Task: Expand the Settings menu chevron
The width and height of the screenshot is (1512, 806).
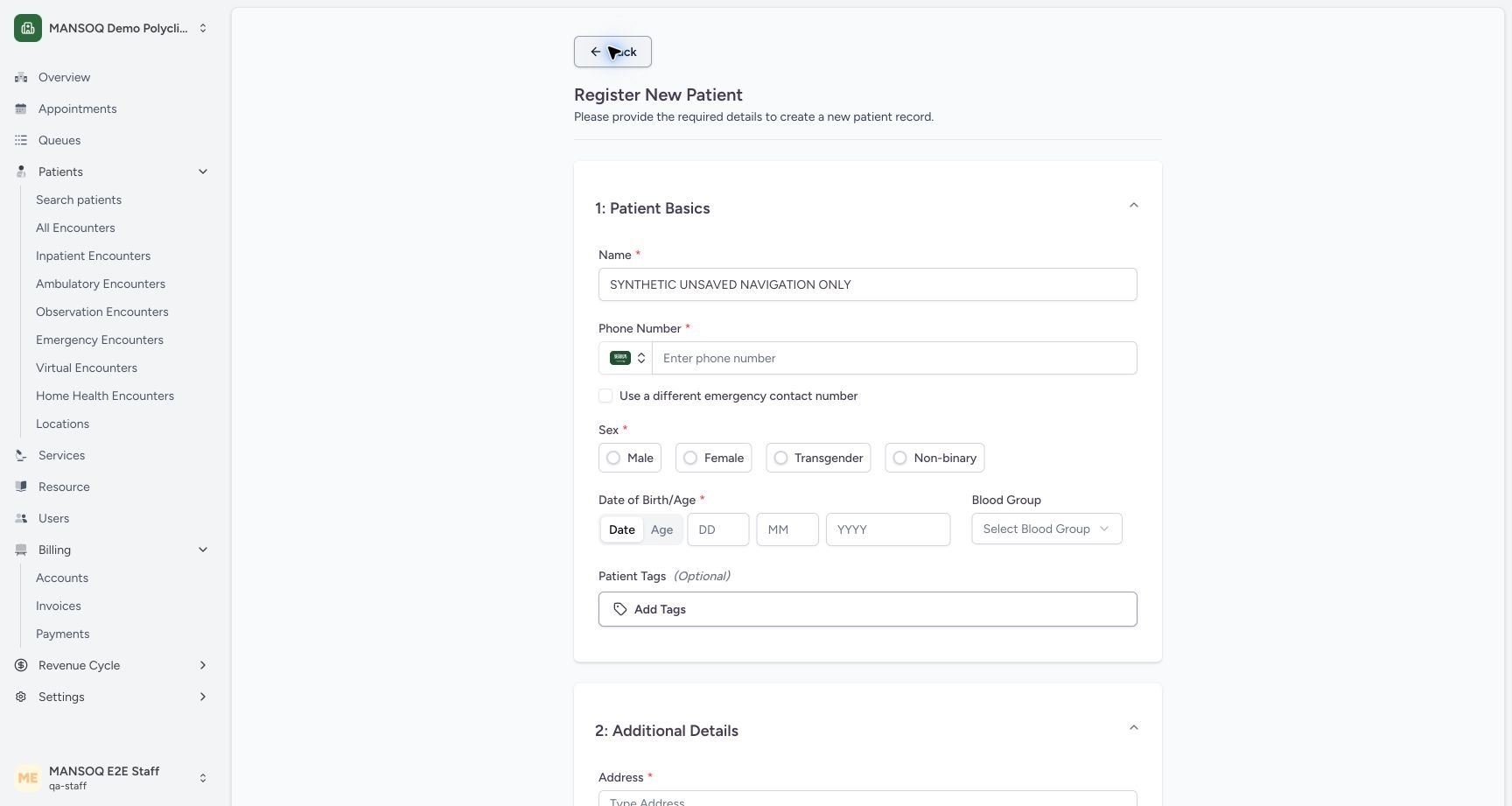Action: pos(203,697)
